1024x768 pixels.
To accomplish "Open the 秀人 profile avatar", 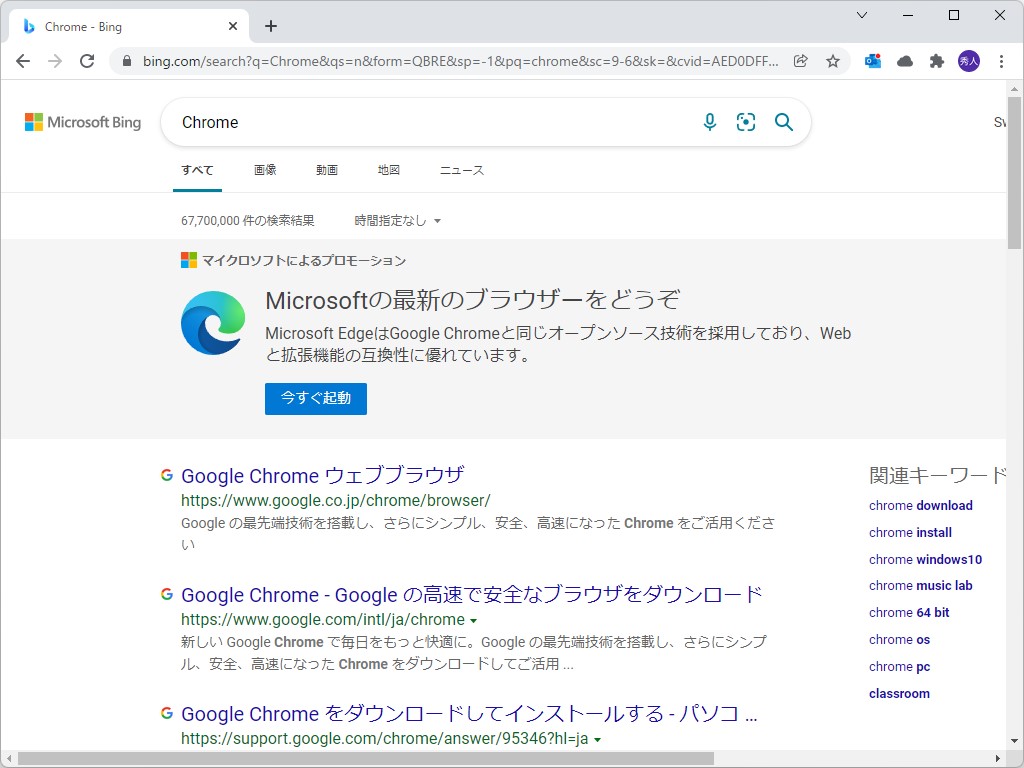I will pyautogui.click(x=969, y=61).
